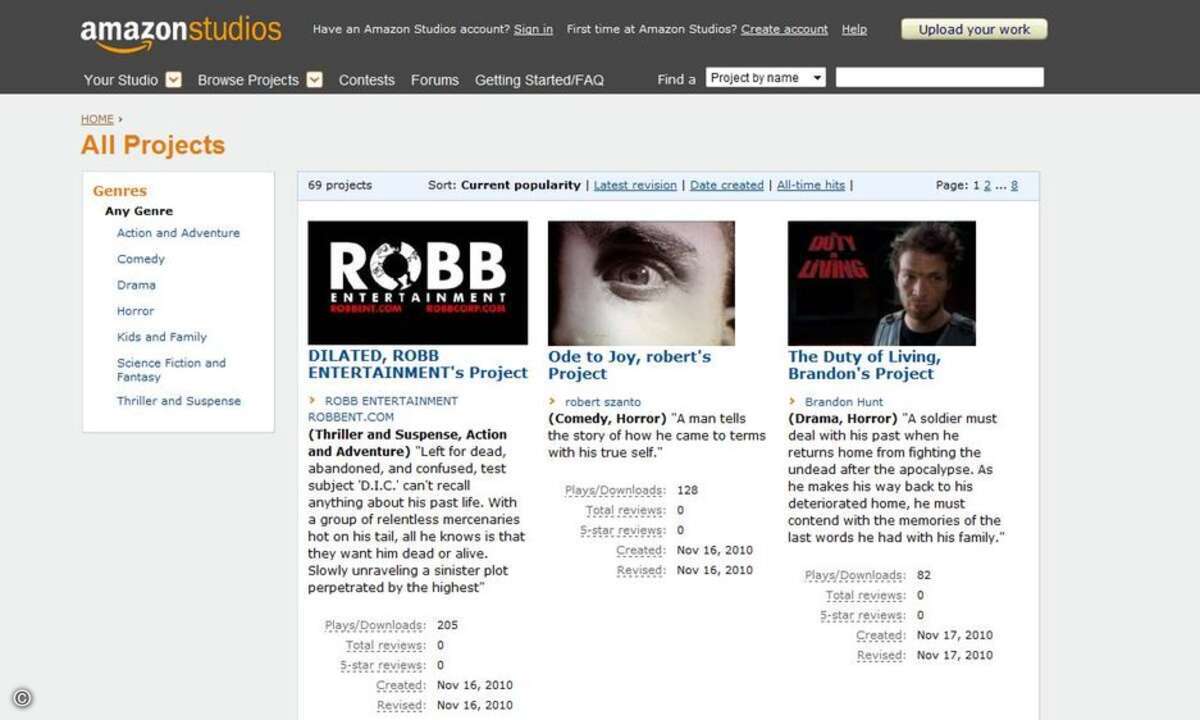Click arrow icon beside robert szanto
The width and height of the screenshot is (1200, 720).
coord(552,402)
